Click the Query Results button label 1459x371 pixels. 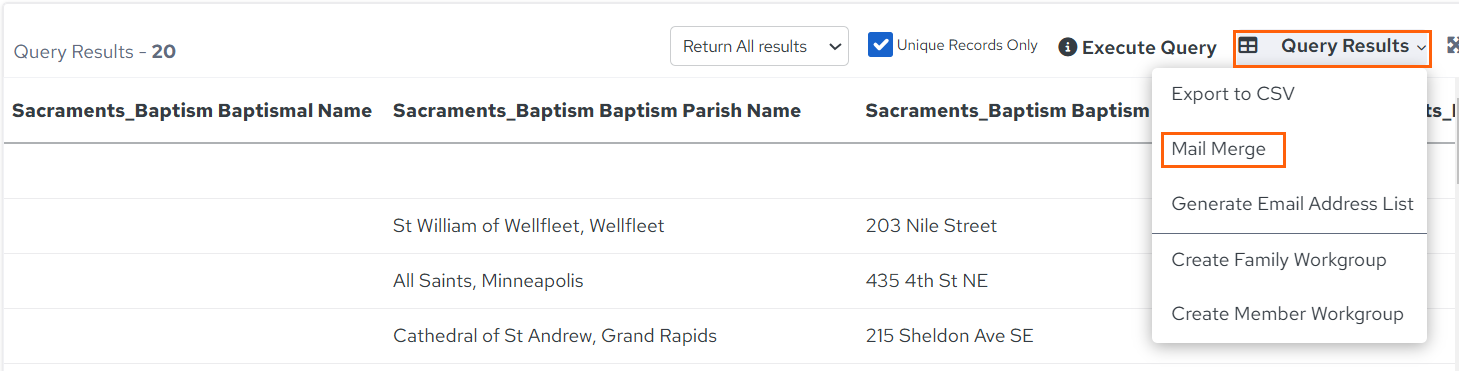click(1345, 46)
